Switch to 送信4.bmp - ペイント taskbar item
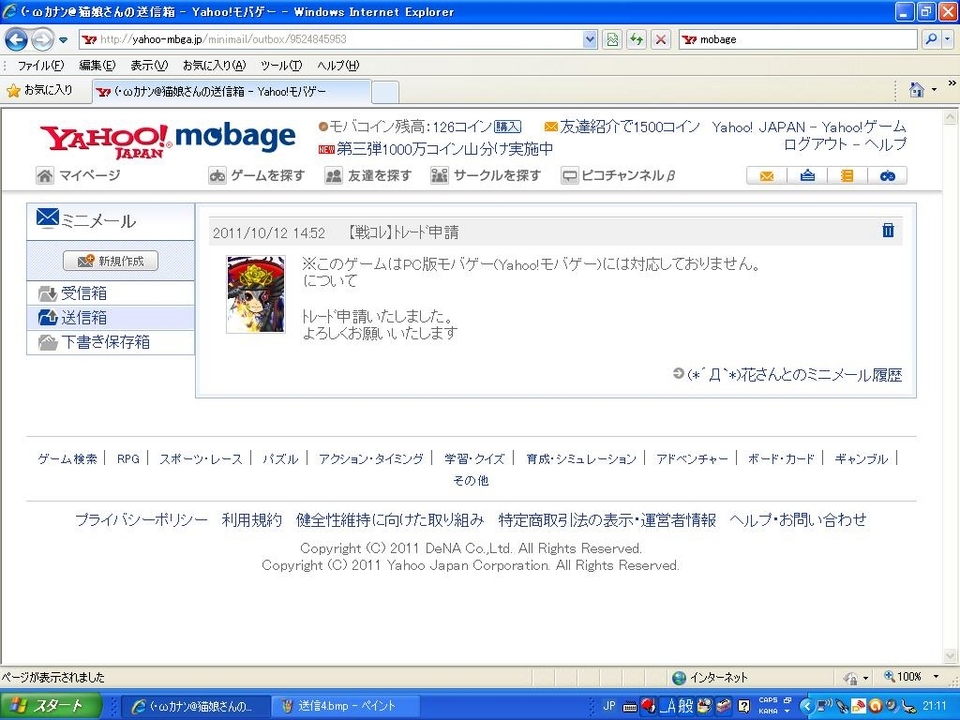The width and height of the screenshot is (960, 720). [x=346, y=706]
